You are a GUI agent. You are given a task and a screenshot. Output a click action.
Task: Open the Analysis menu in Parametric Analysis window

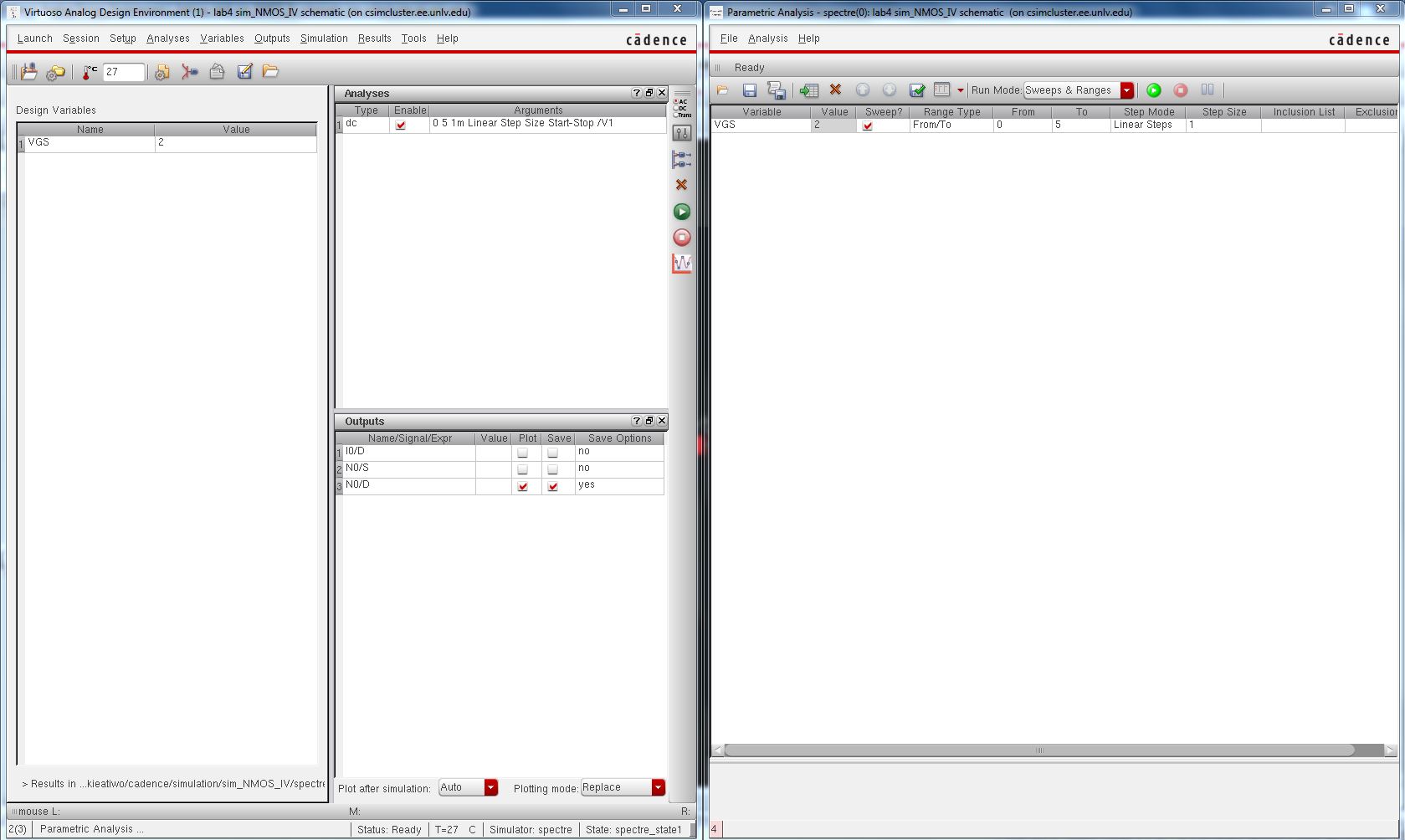pyautogui.click(x=767, y=38)
